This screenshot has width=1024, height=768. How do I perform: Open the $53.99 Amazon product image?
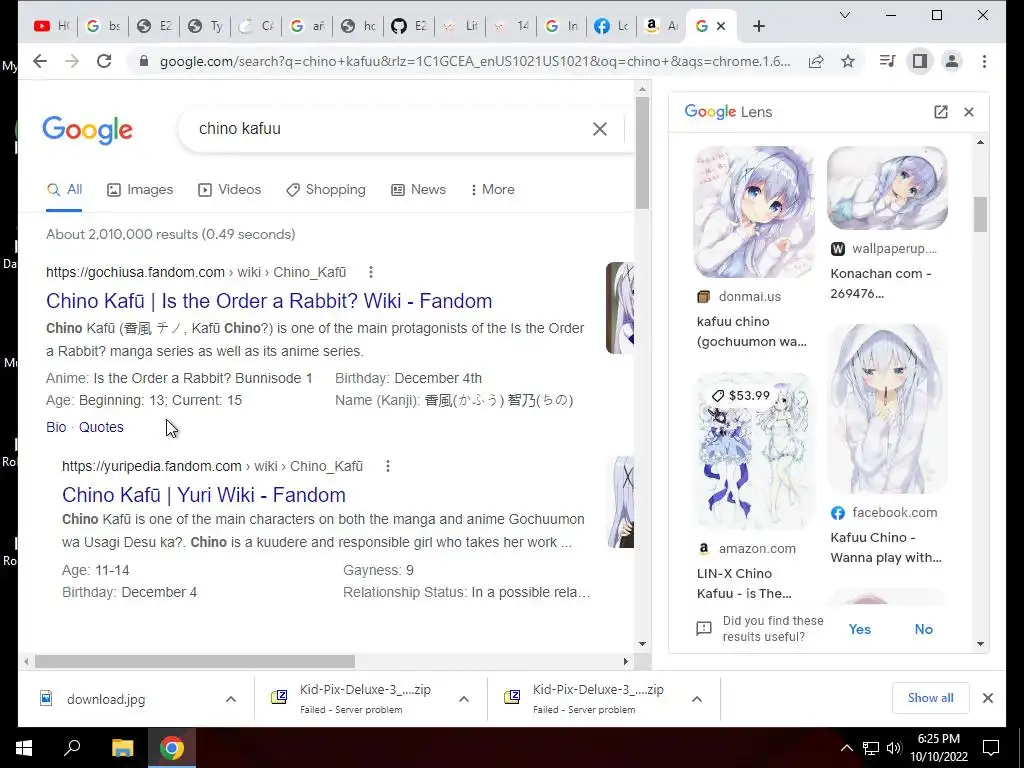[x=754, y=451]
